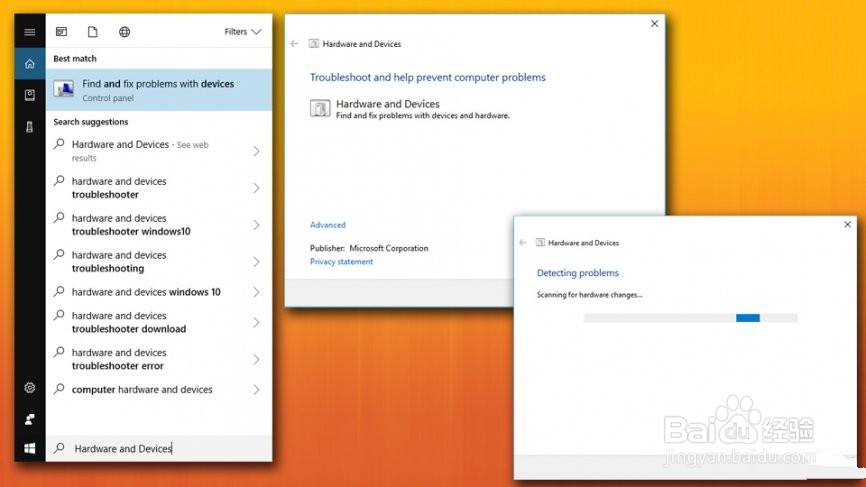Click the Windows Start button
The height and width of the screenshot is (487, 866).
[x=30, y=448]
